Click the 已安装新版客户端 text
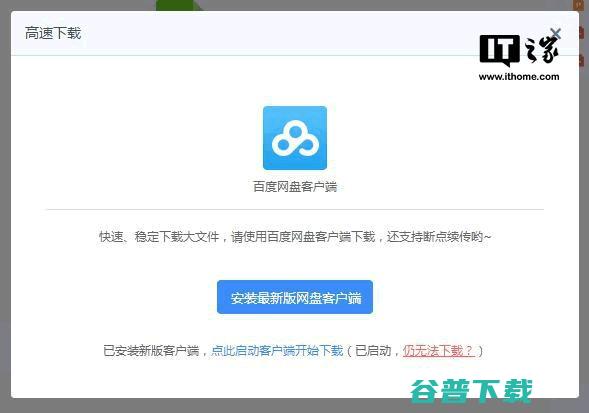This screenshot has width=589, height=413. 151,351
